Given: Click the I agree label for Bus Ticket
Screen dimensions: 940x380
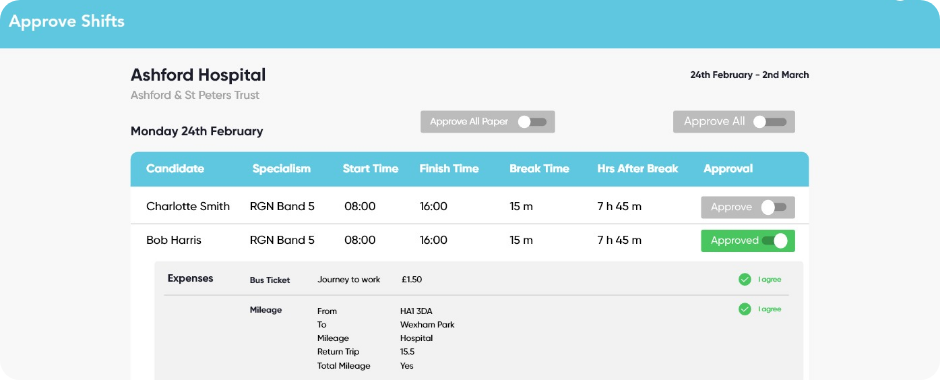Looking at the screenshot, I should coord(770,279).
